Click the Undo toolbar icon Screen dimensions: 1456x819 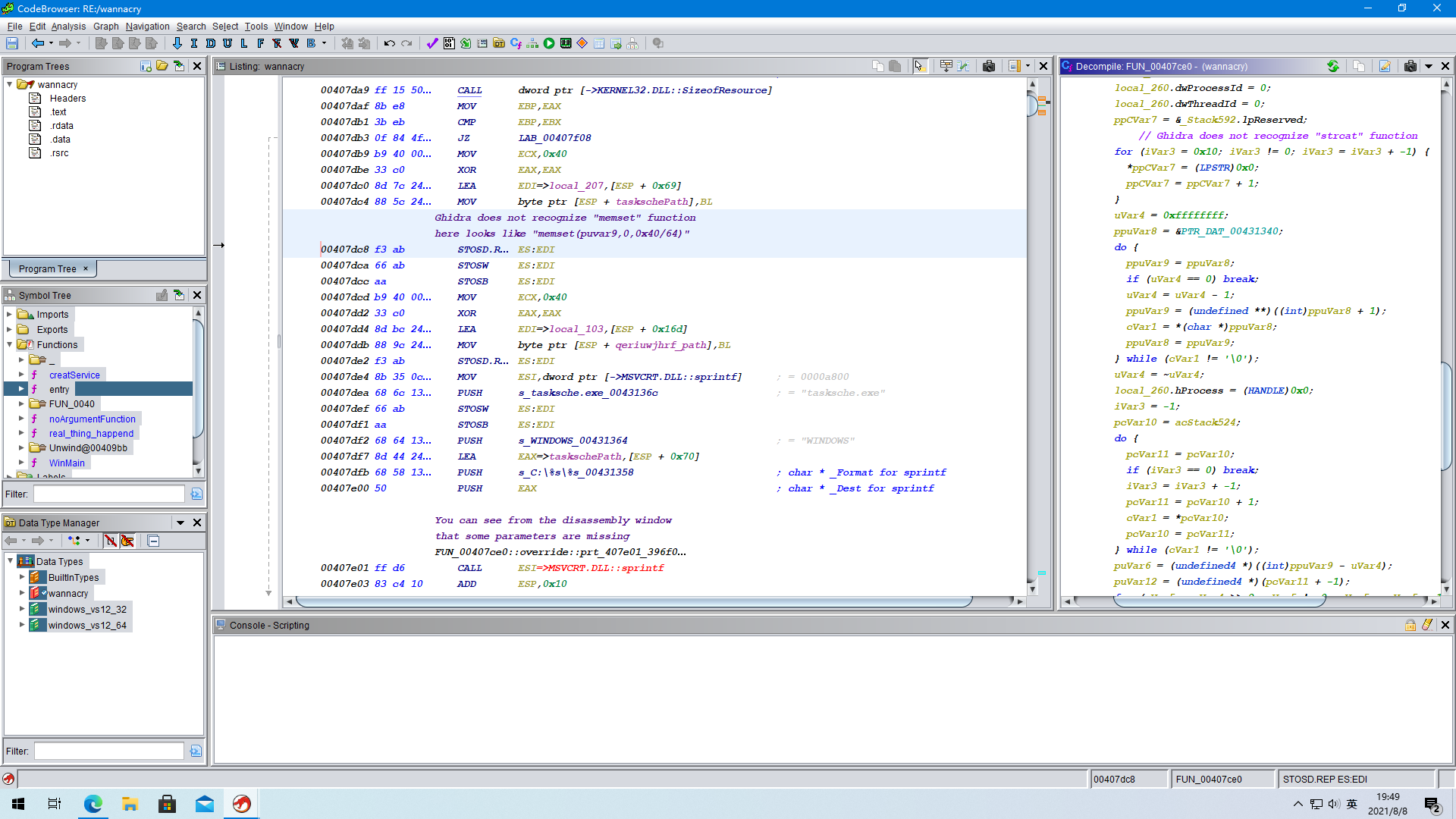pos(390,43)
